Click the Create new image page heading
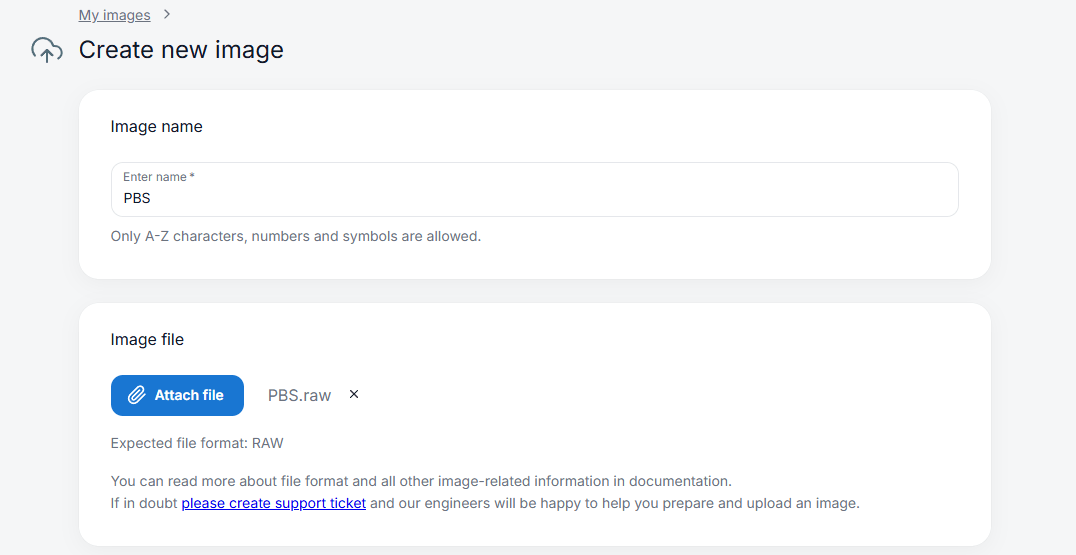The image size is (1076, 555). pos(181,50)
